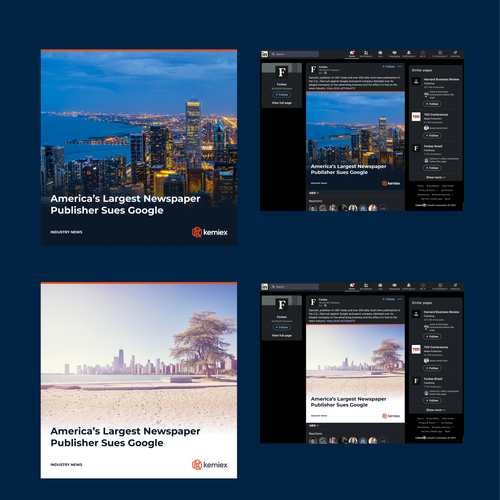500x500 pixels.
Task: Click beach-skyline post image inside LinkedIn window
Action: pos(355,373)
